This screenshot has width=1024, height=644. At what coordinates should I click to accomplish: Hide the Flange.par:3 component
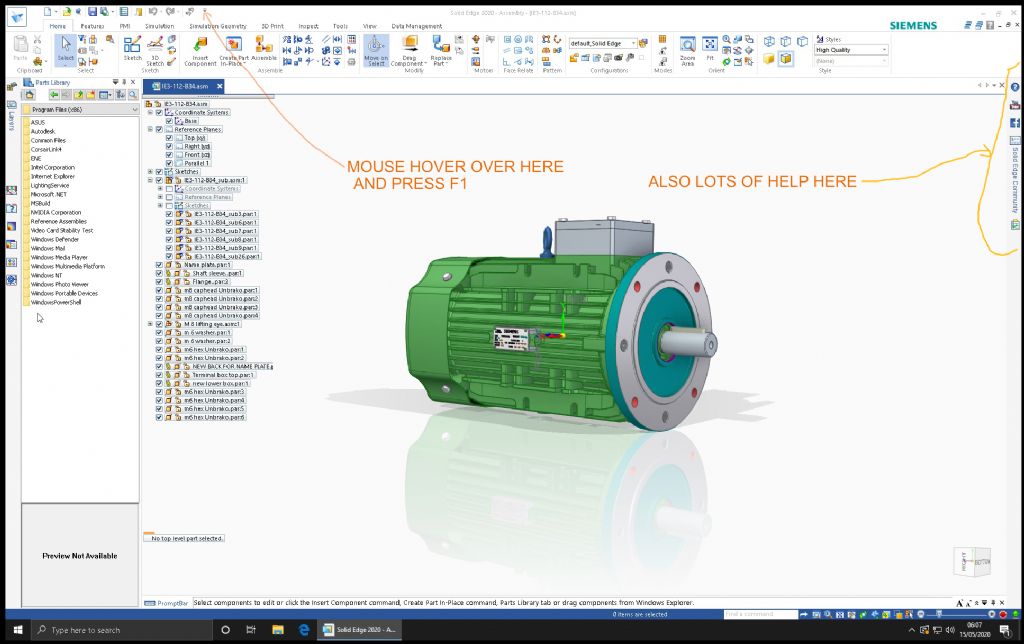(159, 282)
